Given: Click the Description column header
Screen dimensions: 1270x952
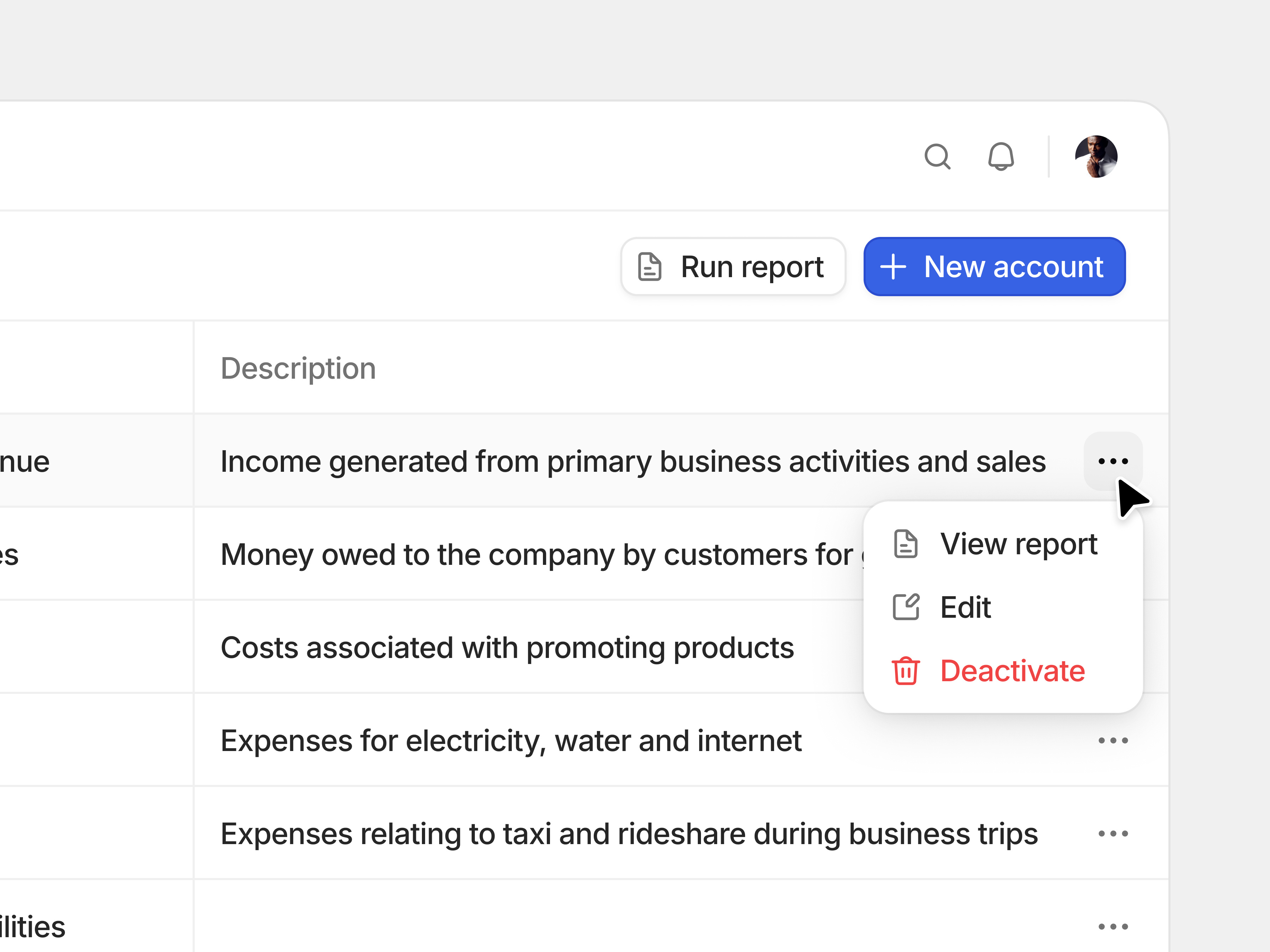Looking at the screenshot, I should 298,368.
